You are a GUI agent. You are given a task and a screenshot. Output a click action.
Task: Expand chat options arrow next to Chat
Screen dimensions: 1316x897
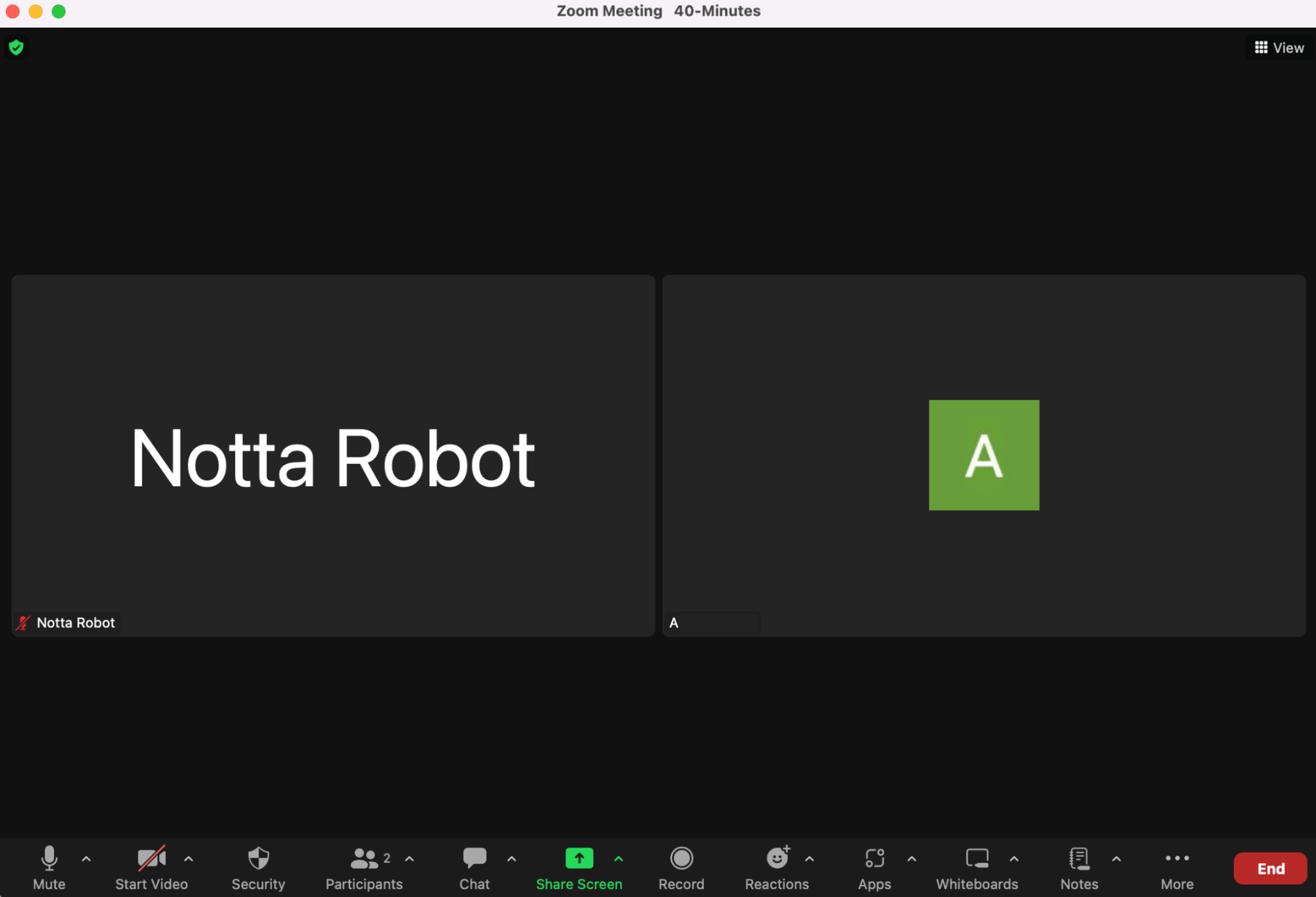click(512, 859)
